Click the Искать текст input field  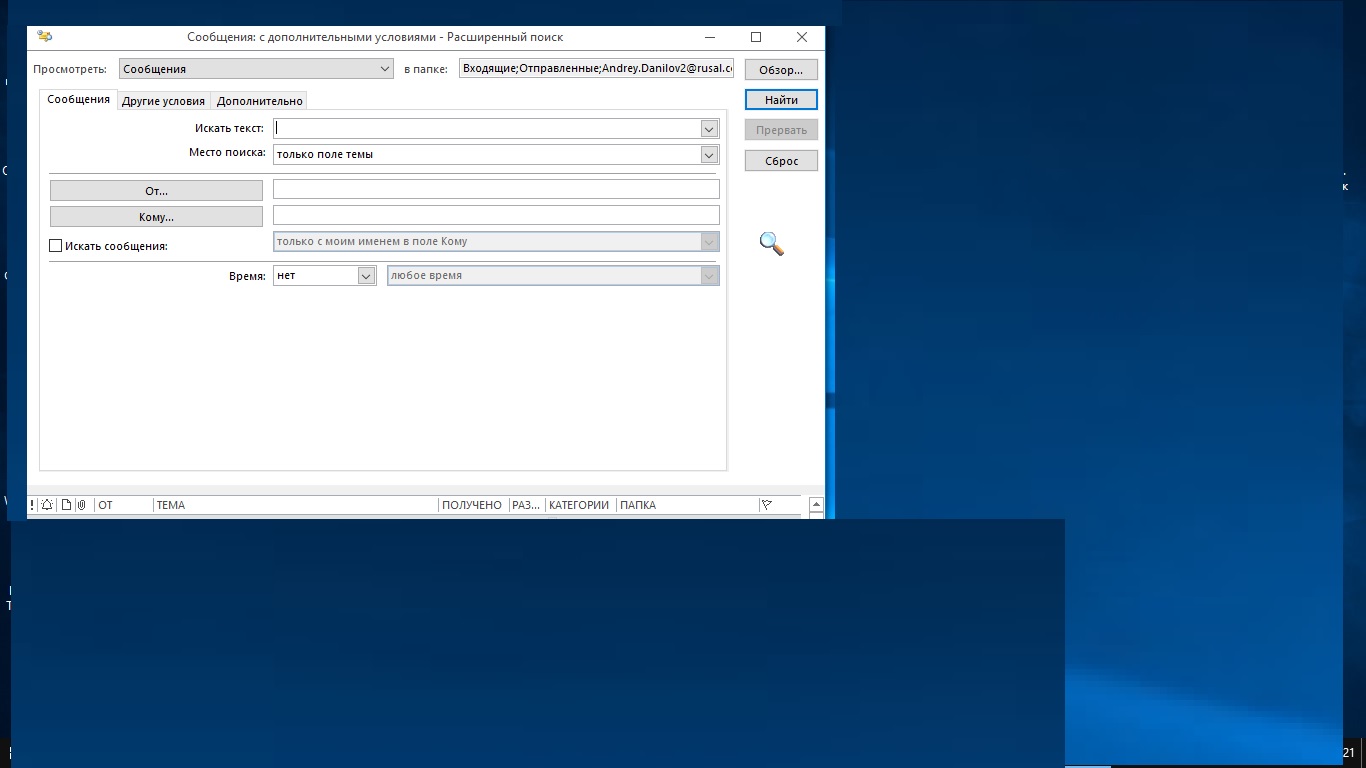tap(487, 128)
